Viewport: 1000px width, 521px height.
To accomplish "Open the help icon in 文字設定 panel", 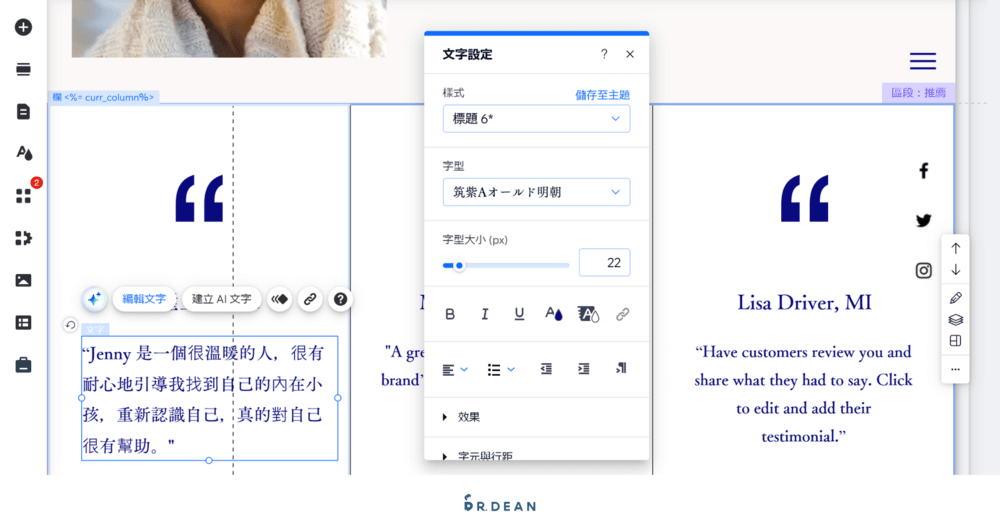I will coord(604,54).
